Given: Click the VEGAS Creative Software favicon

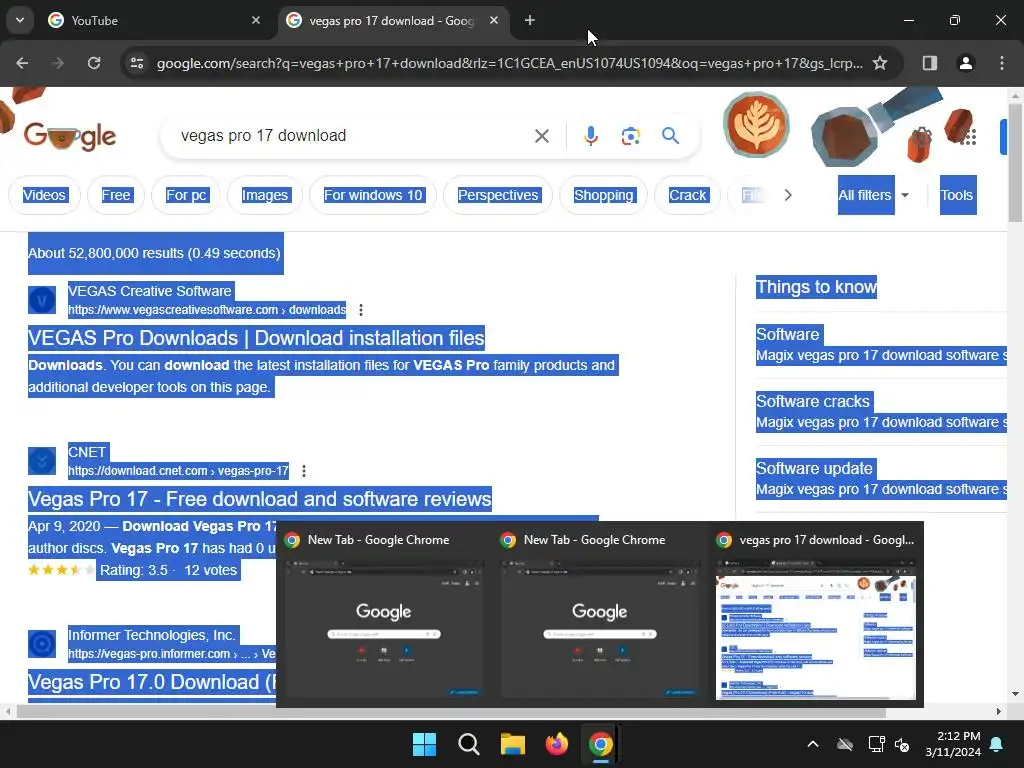Looking at the screenshot, I should [x=42, y=300].
